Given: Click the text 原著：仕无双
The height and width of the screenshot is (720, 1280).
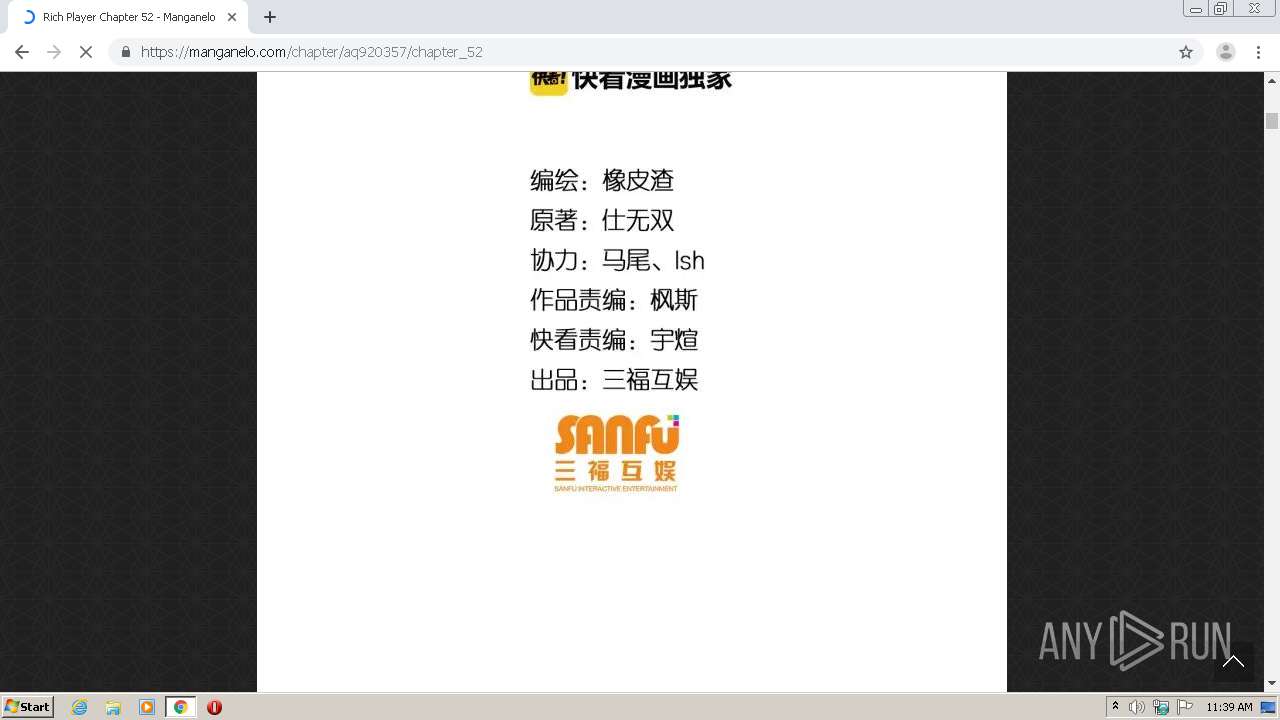Looking at the screenshot, I should tap(602, 220).
